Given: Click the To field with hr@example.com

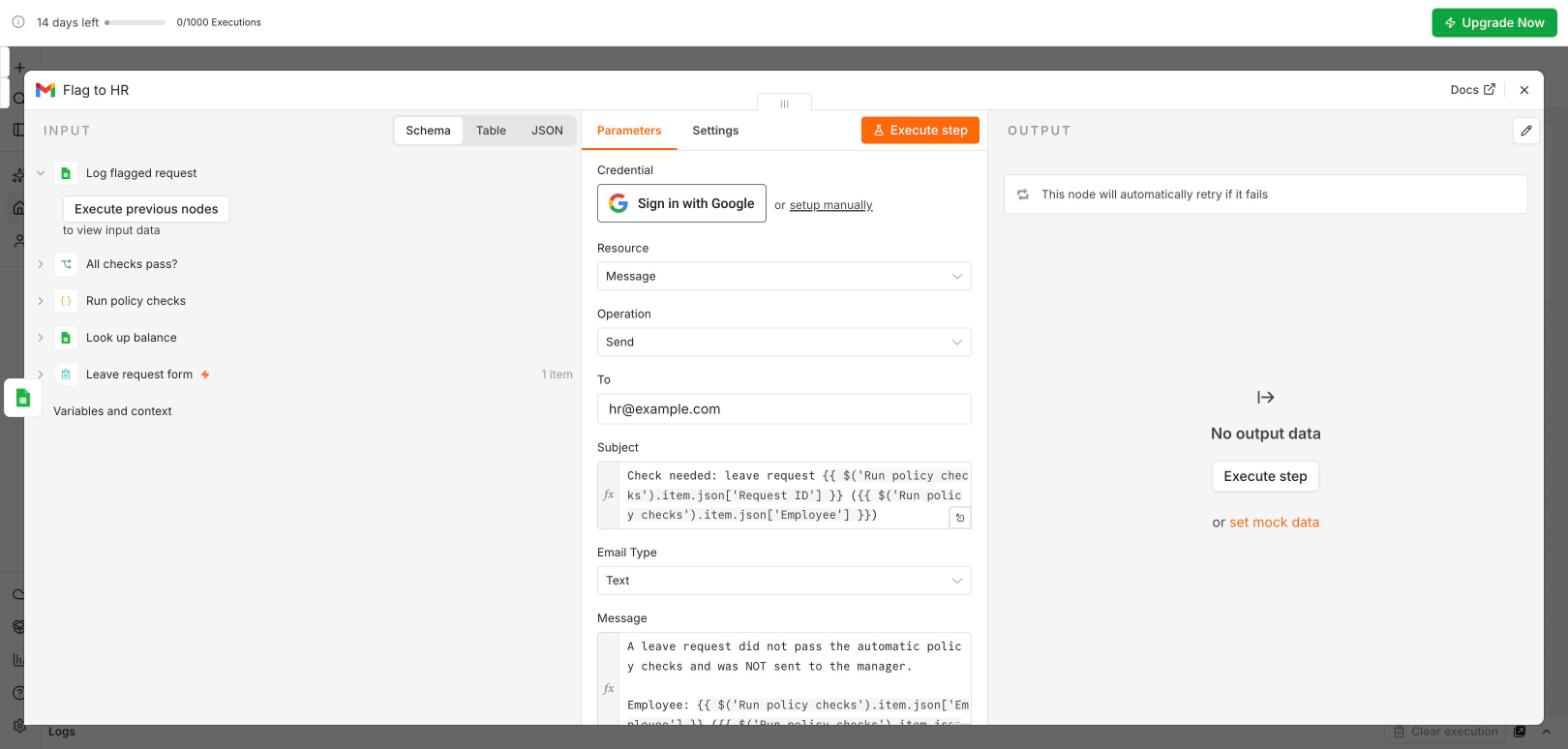Looking at the screenshot, I should click(x=784, y=409).
